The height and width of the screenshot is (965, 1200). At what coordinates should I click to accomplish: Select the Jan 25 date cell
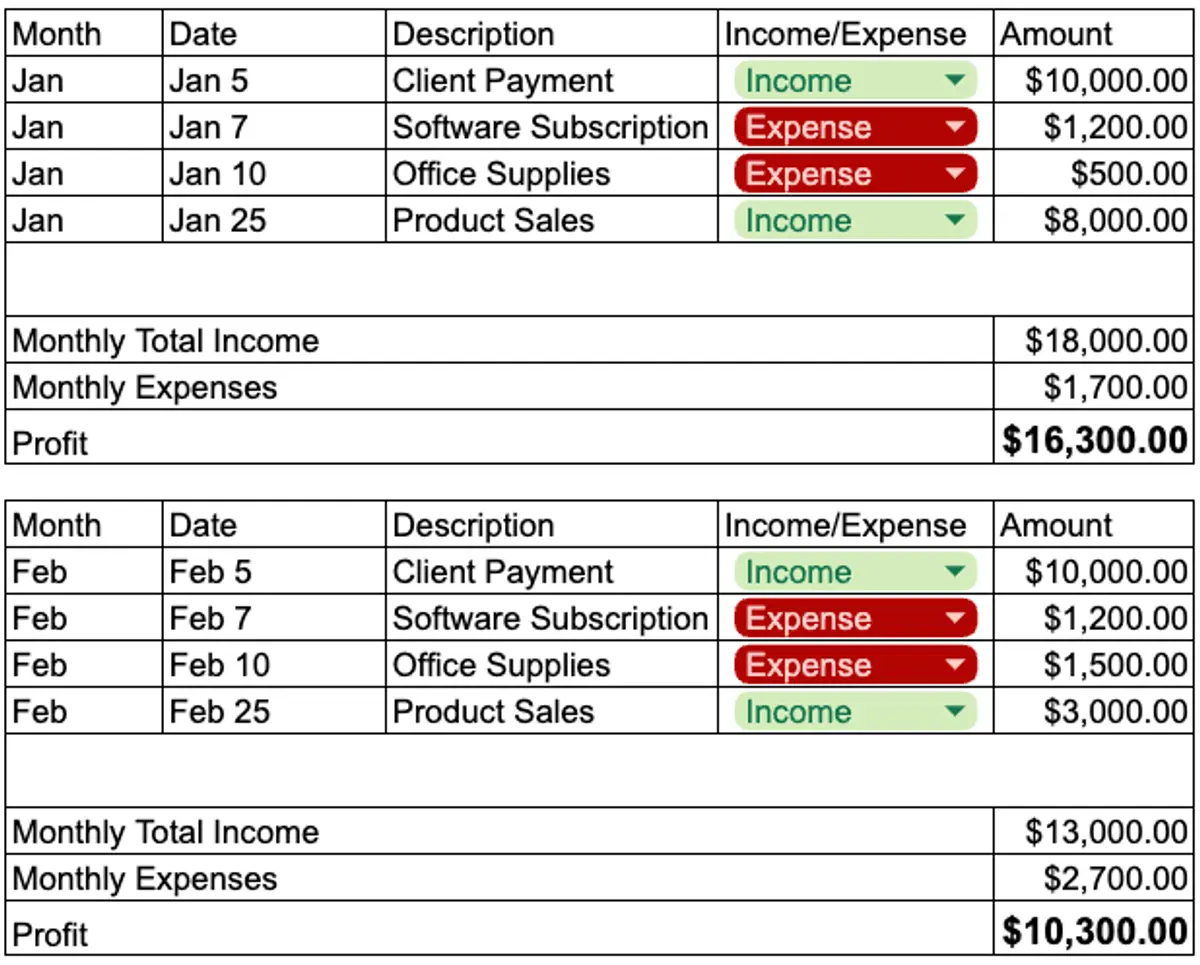[x=274, y=220]
